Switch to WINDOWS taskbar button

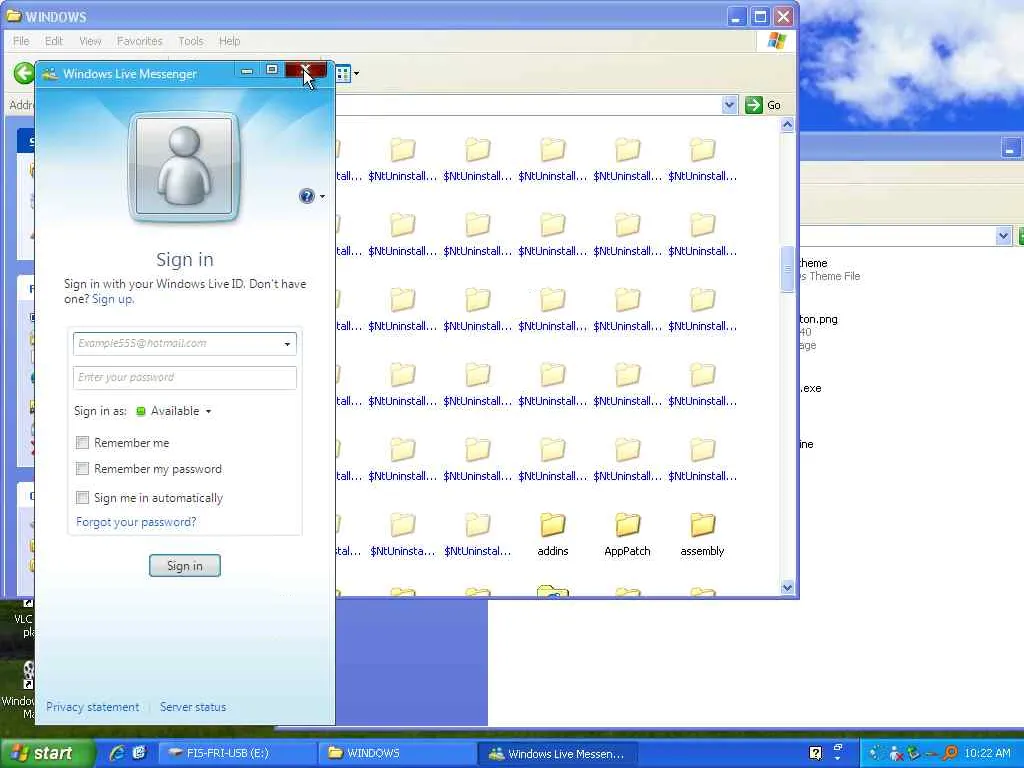coord(396,753)
